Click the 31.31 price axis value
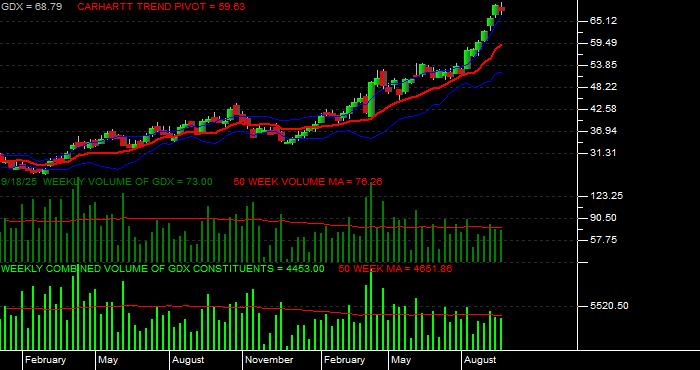This screenshot has height=370, width=700. (603, 153)
